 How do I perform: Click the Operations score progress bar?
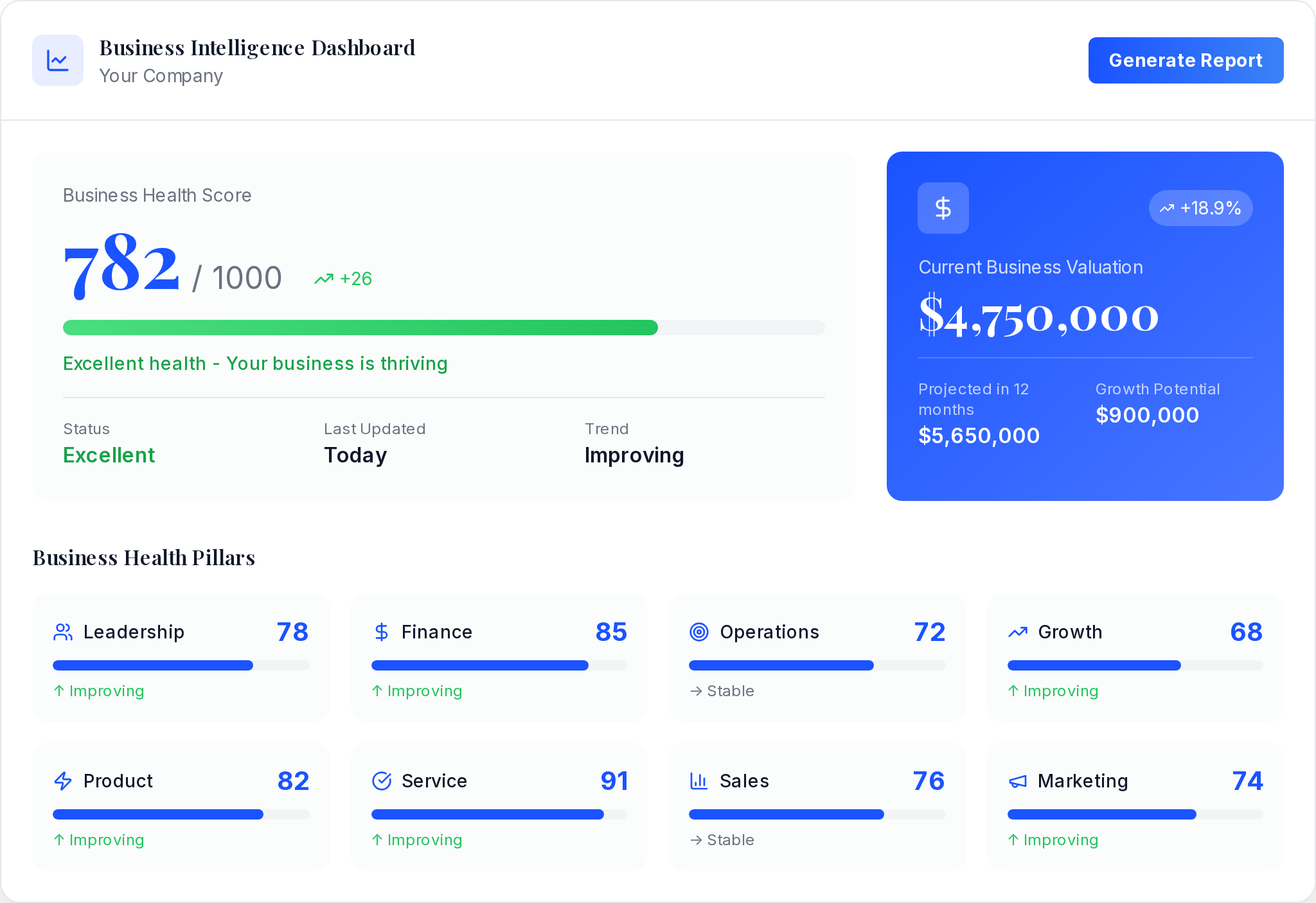pos(817,665)
